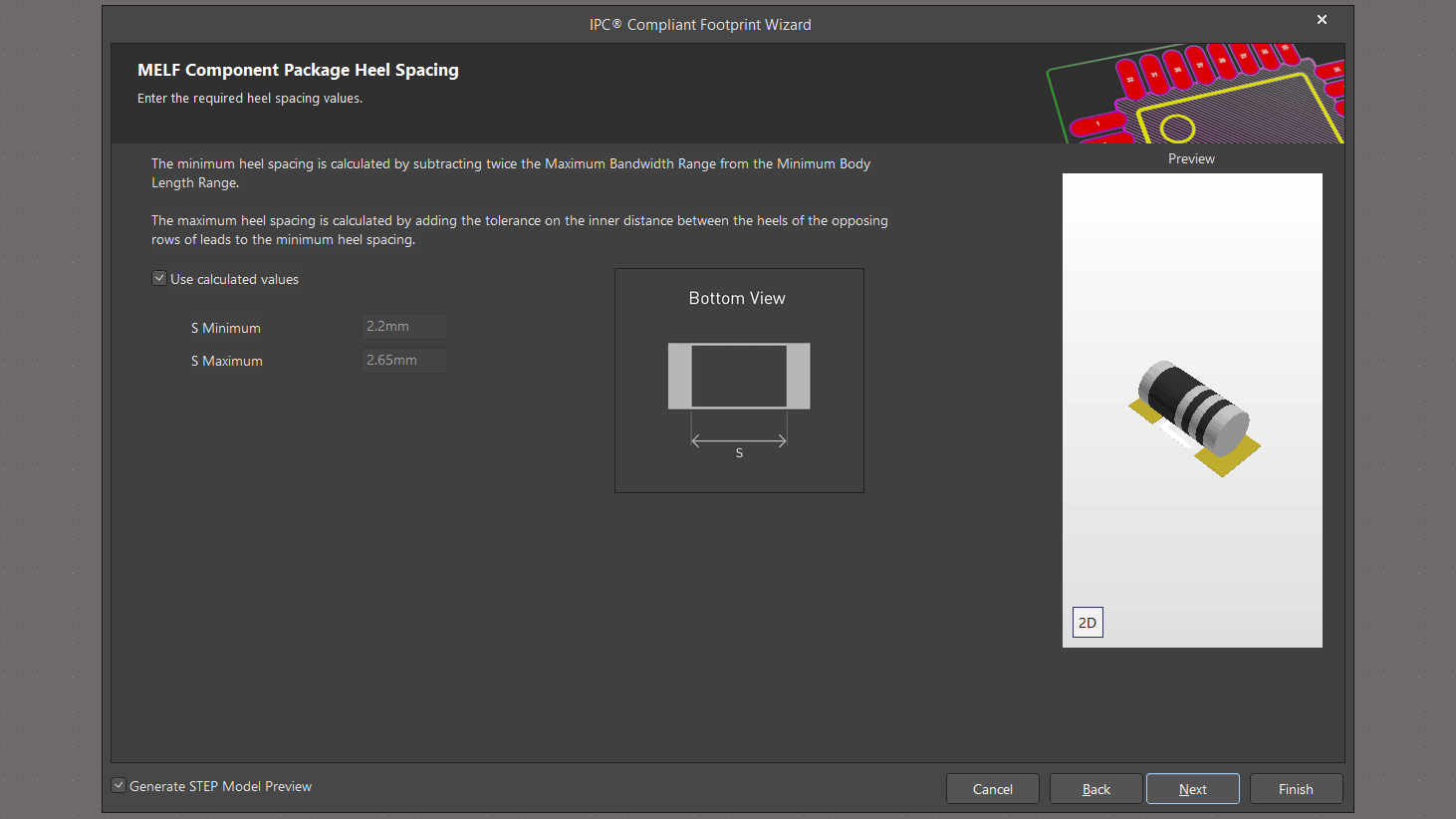Click the 3D MELF component model
The height and width of the screenshot is (819, 1456).
(x=1193, y=410)
